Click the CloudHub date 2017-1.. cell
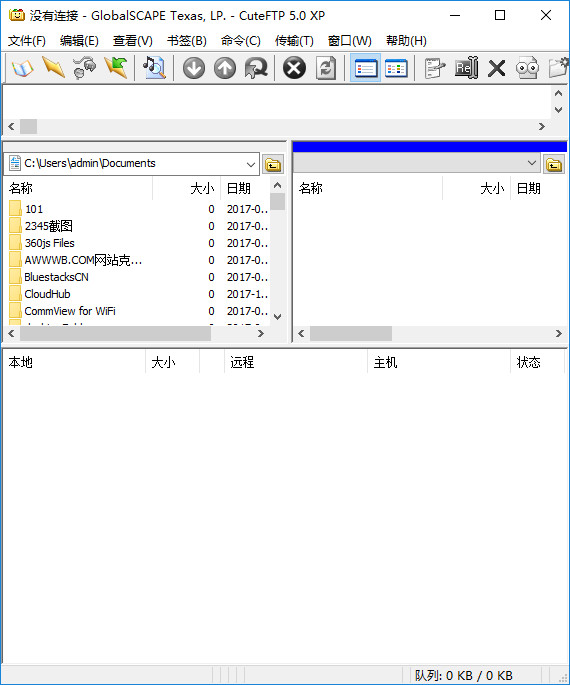The width and height of the screenshot is (570, 685). pyautogui.click(x=247, y=294)
